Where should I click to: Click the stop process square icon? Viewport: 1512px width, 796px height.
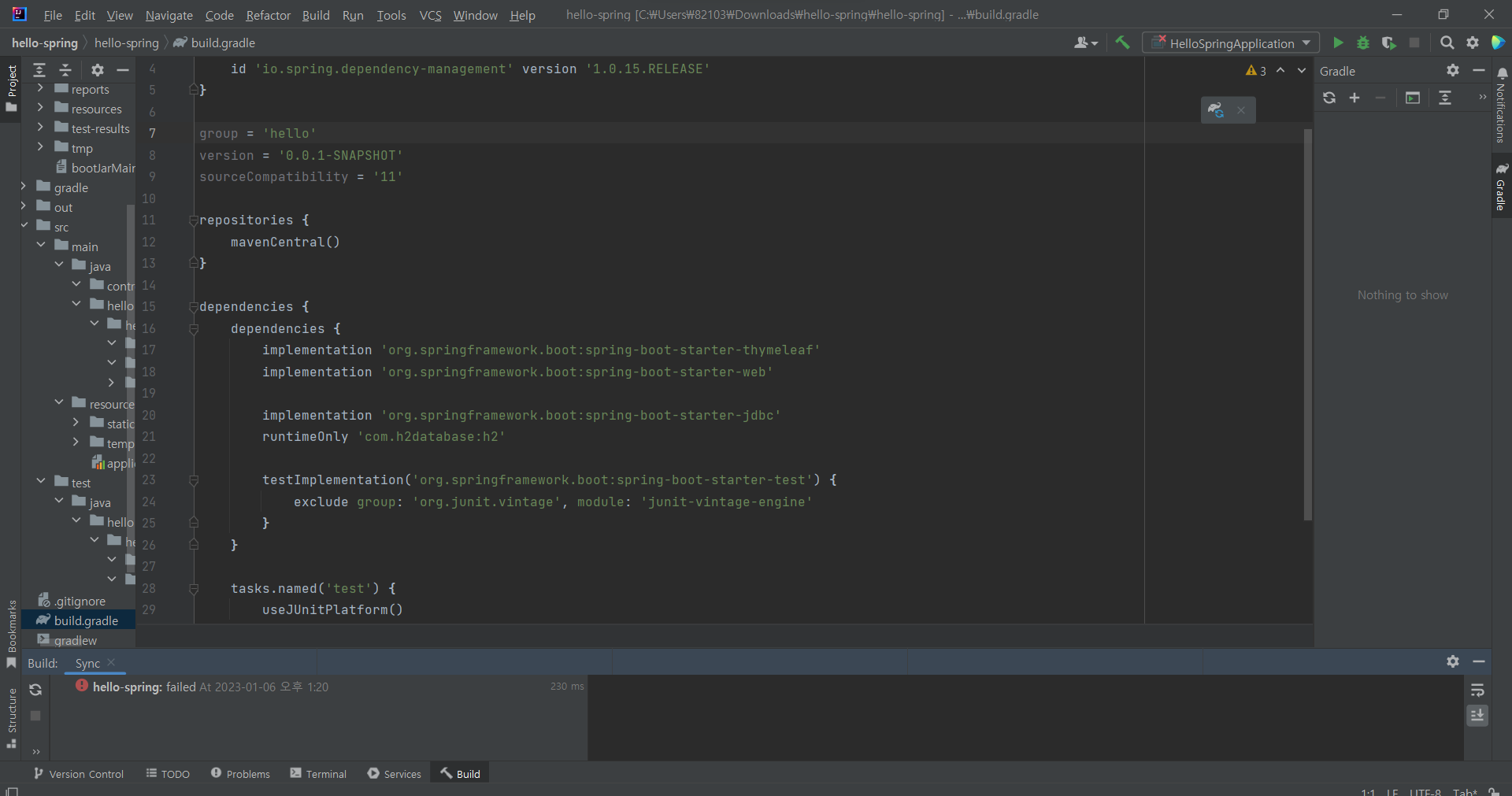[x=1414, y=43]
